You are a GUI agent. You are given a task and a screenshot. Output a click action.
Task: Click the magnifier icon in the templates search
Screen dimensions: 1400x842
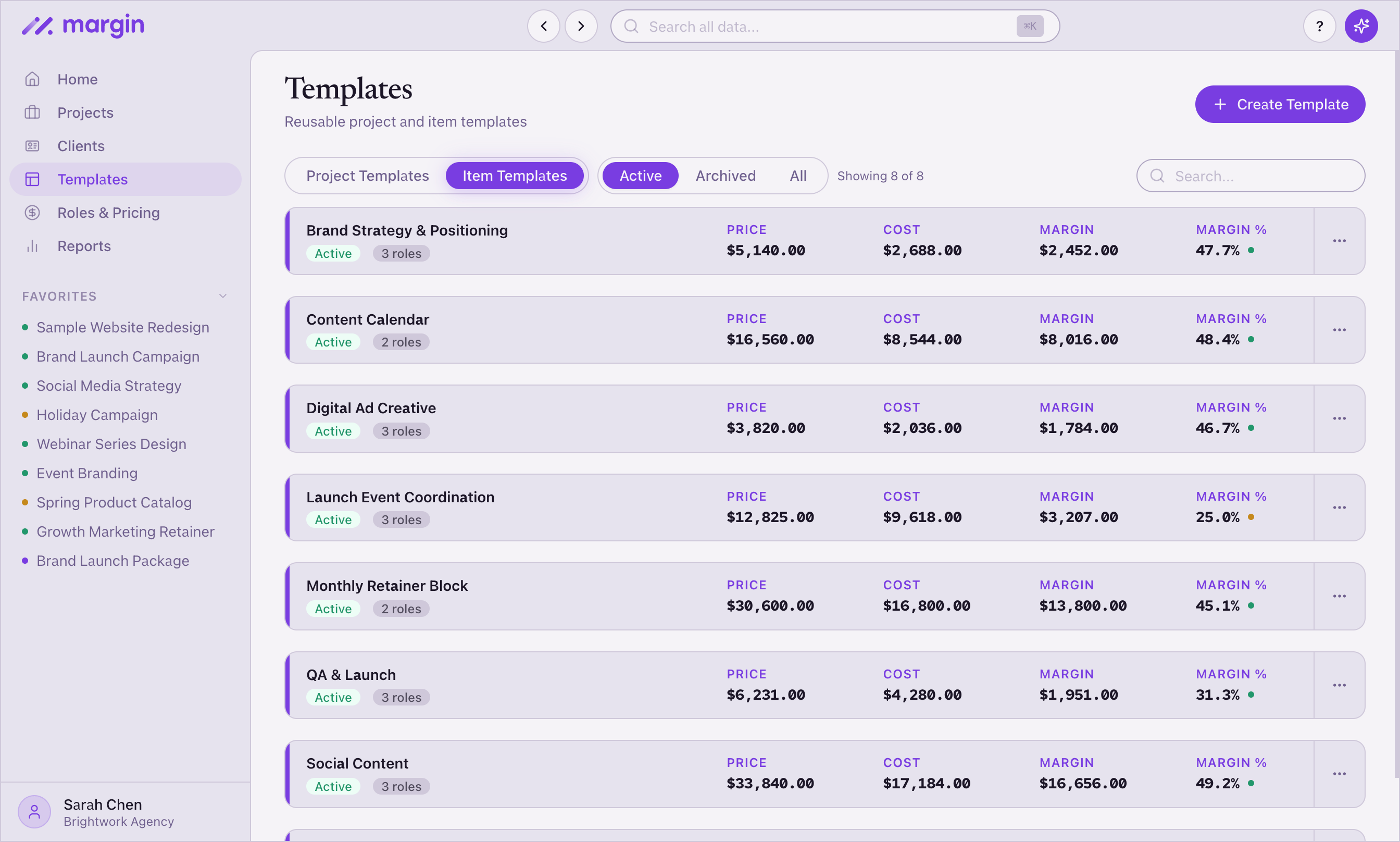click(x=1157, y=176)
